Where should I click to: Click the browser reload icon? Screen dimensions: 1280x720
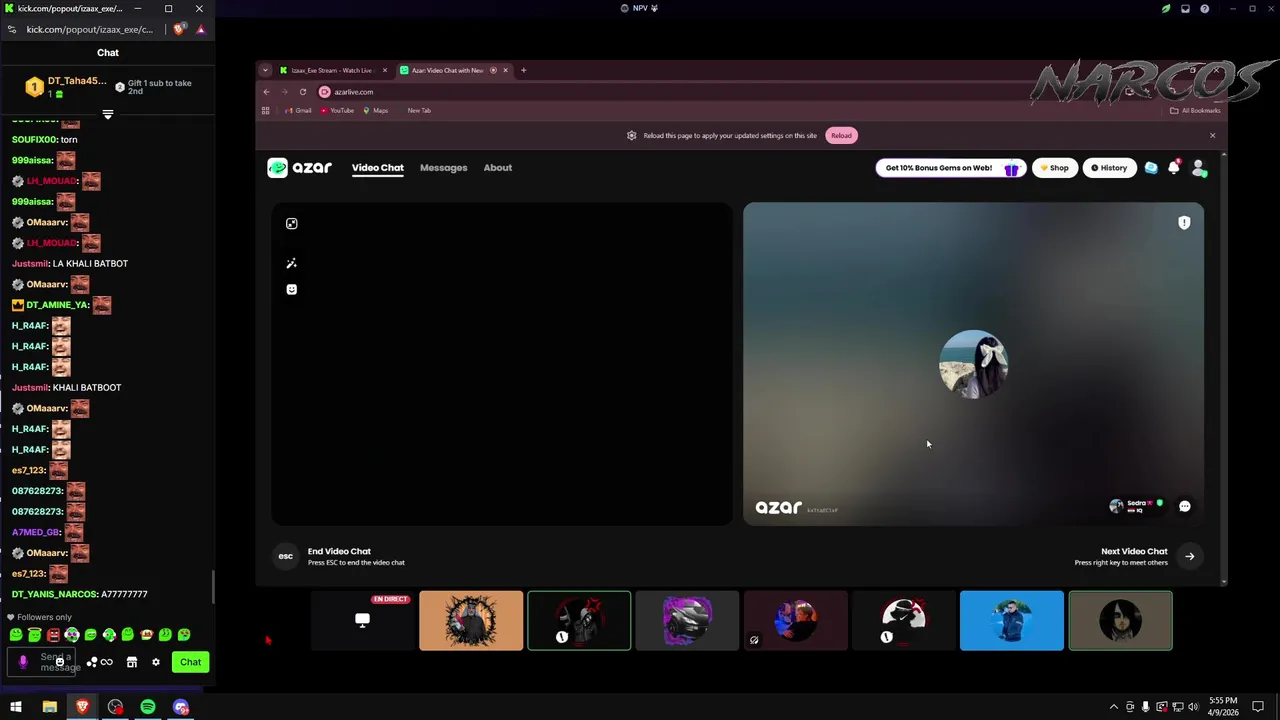point(303,92)
